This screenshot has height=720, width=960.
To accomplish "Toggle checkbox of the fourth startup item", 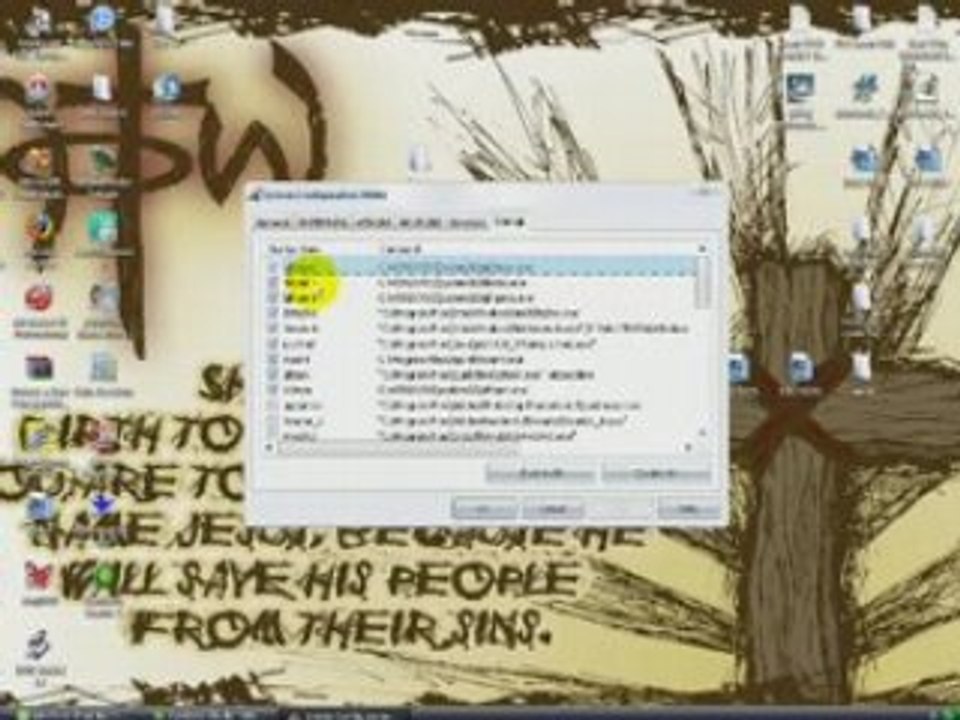I will [x=274, y=313].
